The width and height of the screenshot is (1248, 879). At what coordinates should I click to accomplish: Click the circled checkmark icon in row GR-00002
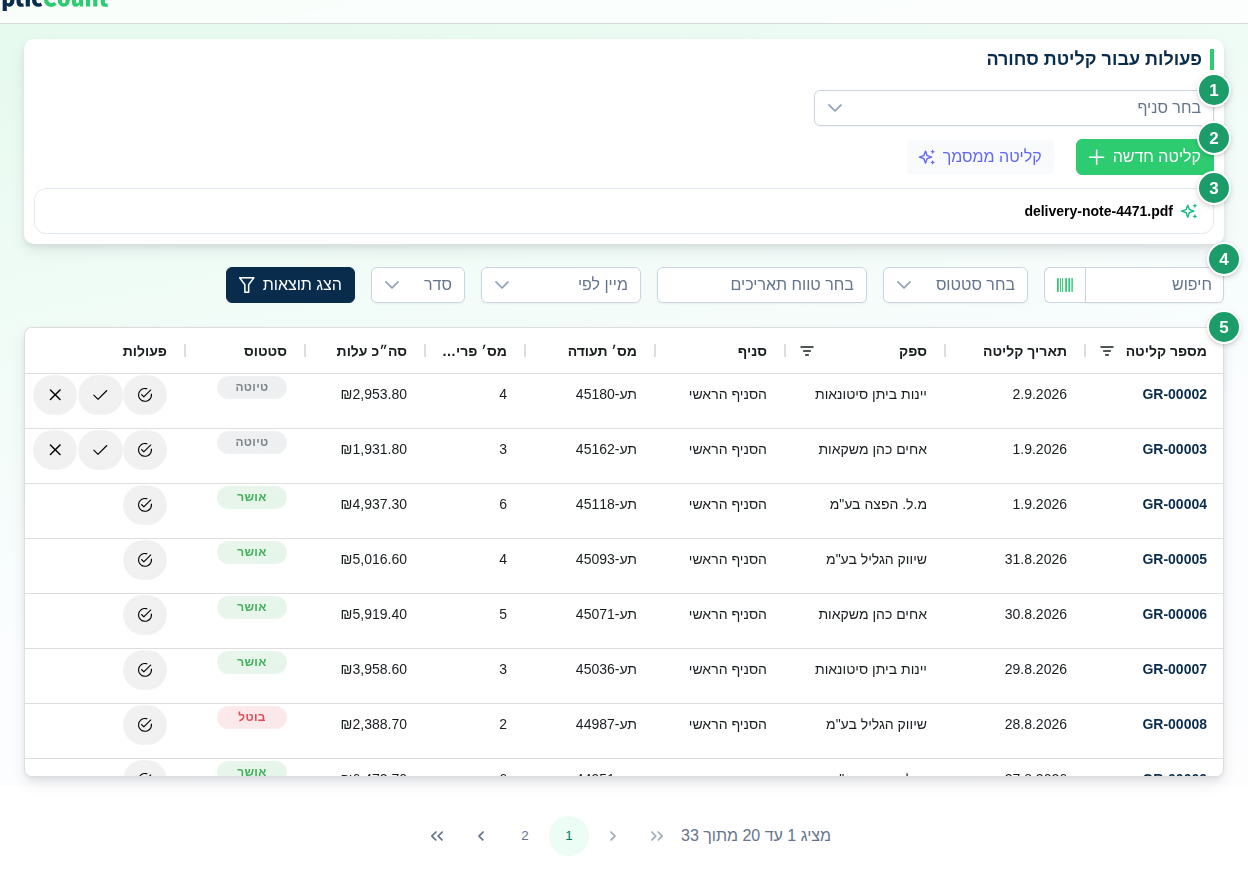145,395
